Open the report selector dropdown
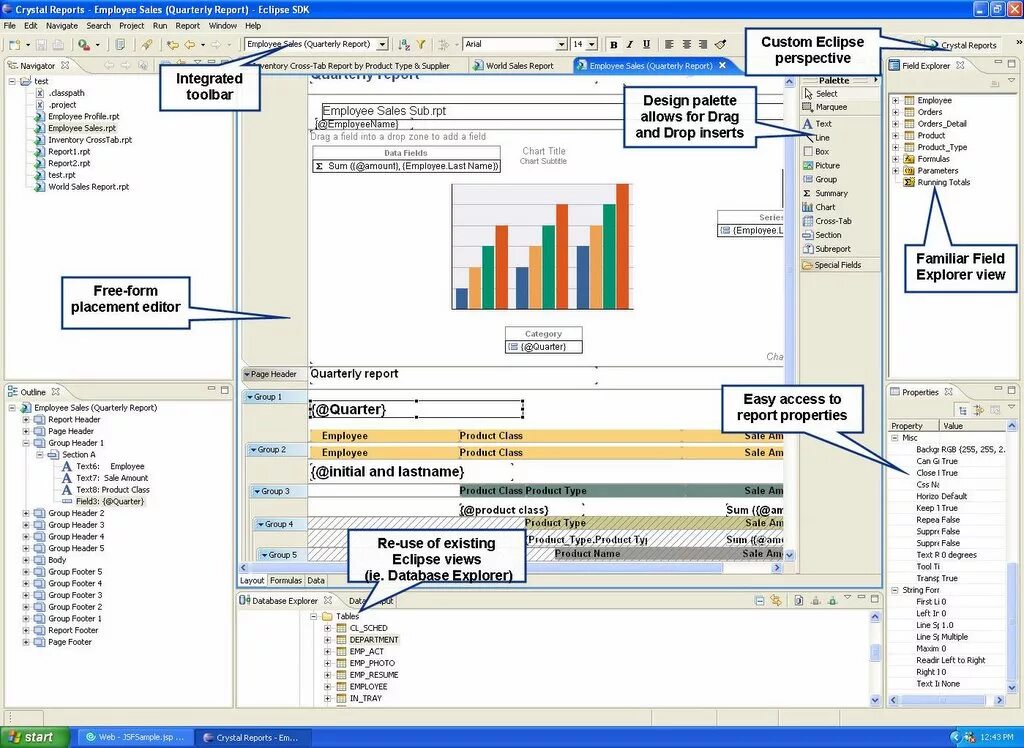Image resolution: width=1024 pixels, height=748 pixels. [x=382, y=44]
